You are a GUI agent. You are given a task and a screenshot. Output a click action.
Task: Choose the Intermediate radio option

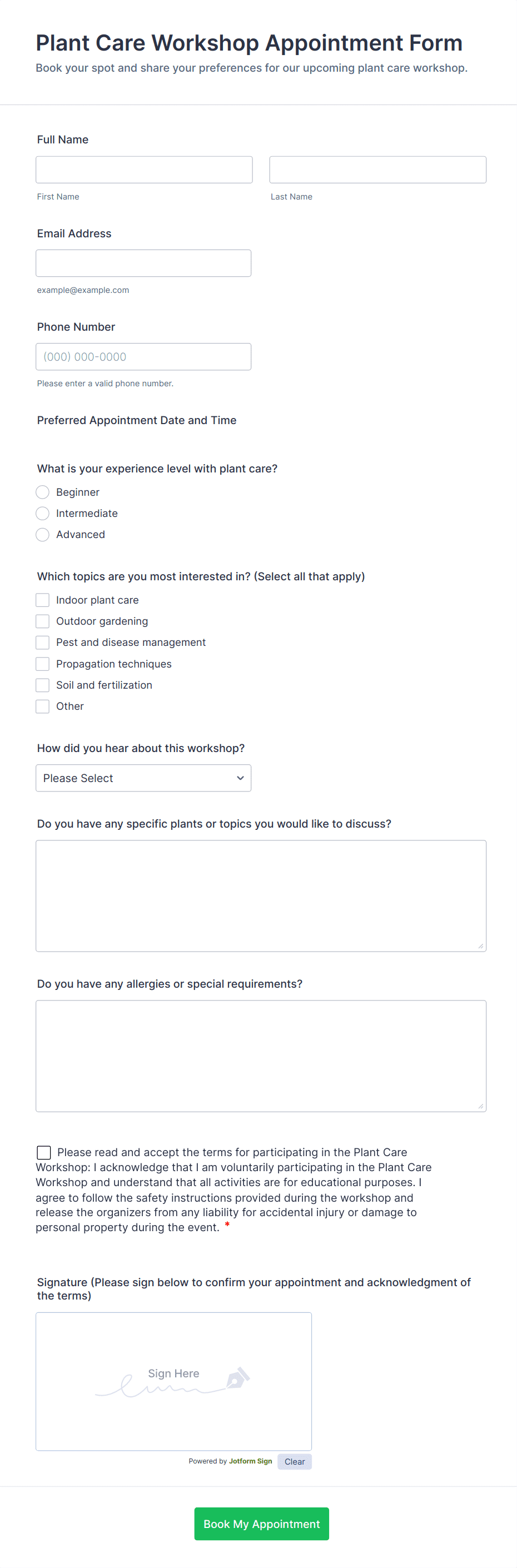click(x=43, y=513)
